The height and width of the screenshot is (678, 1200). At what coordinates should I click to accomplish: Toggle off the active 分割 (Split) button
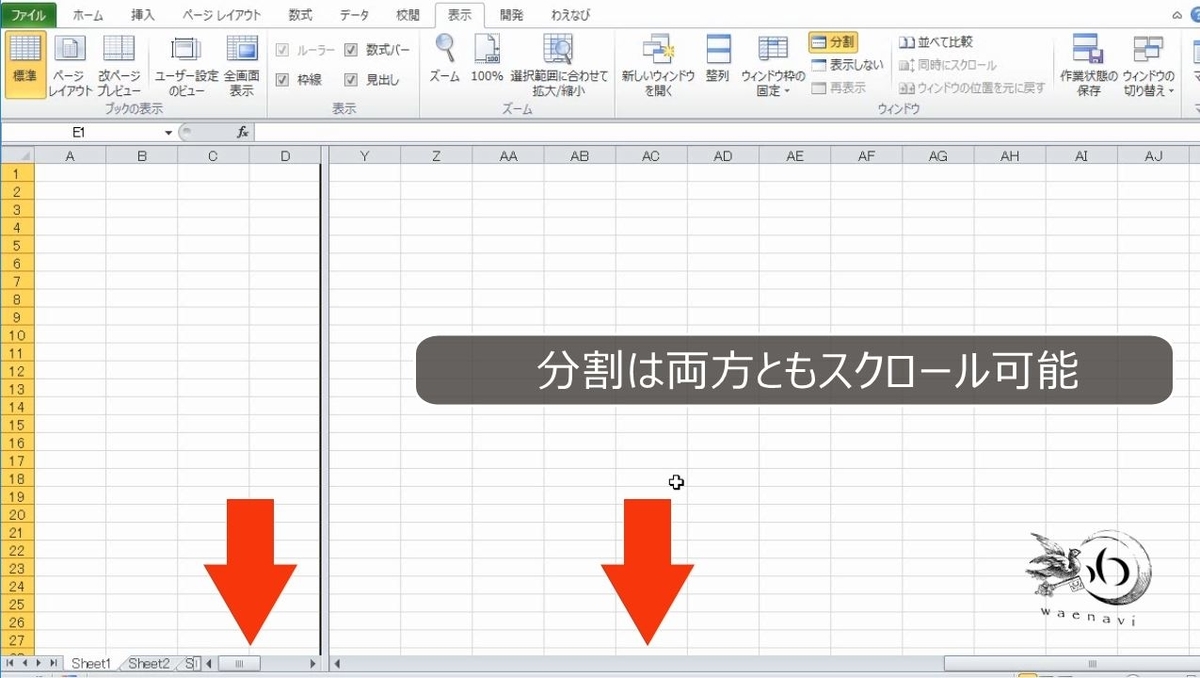click(836, 42)
